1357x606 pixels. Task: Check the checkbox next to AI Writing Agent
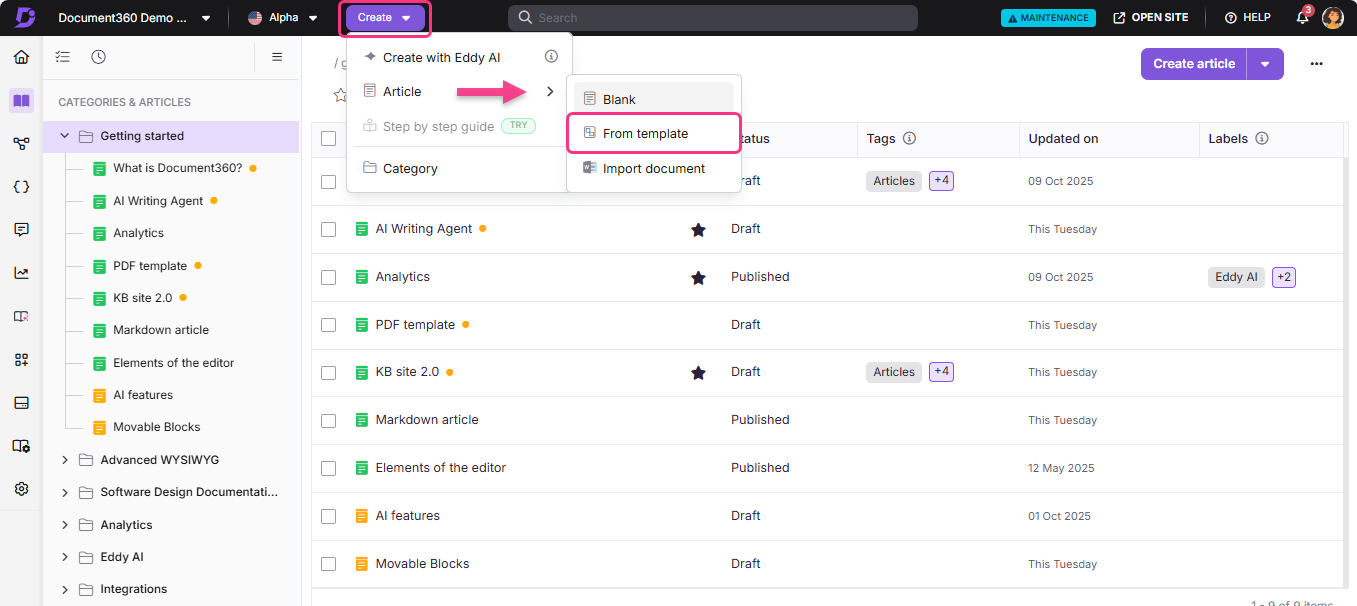click(x=328, y=229)
